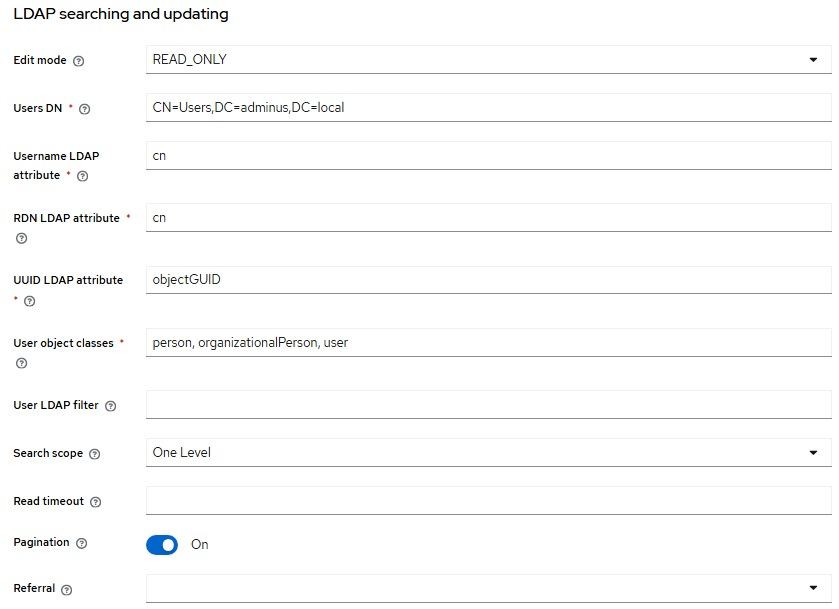Open help icon for UUID LDAP attribute
The height and width of the screenshot is (609, 839).
point(30,301)
